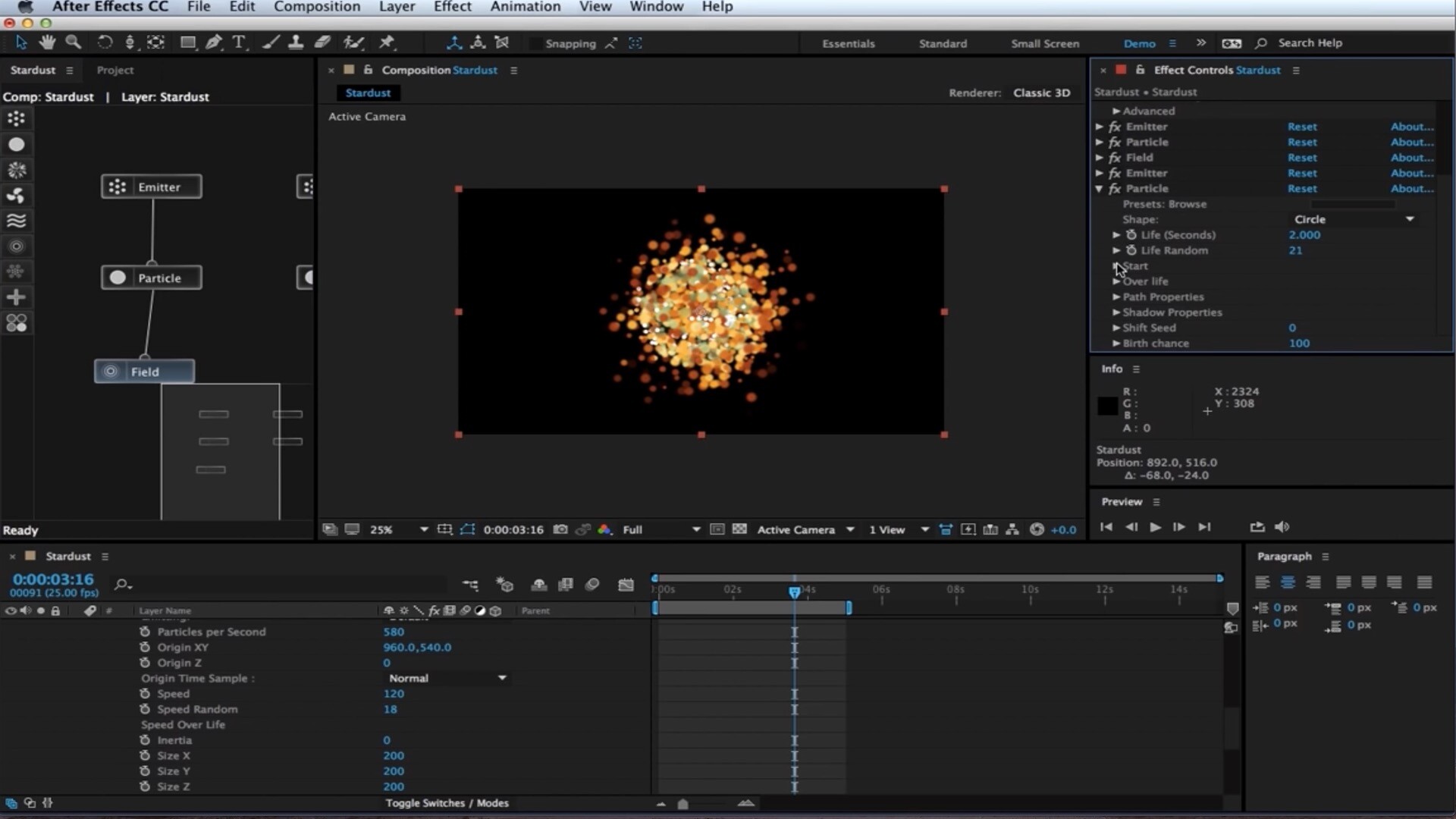Add Emitter node from Stardust sidebar
Screen dimensions: 1456x819
(x=16, y=118)
